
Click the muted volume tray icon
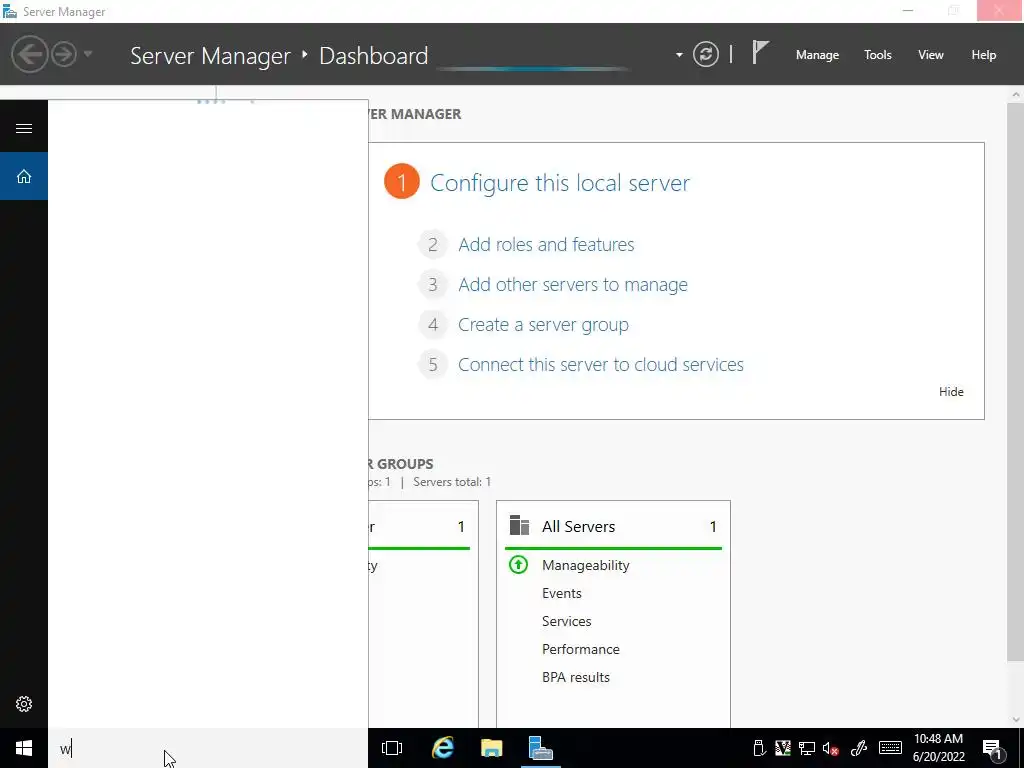pos(831,748)
